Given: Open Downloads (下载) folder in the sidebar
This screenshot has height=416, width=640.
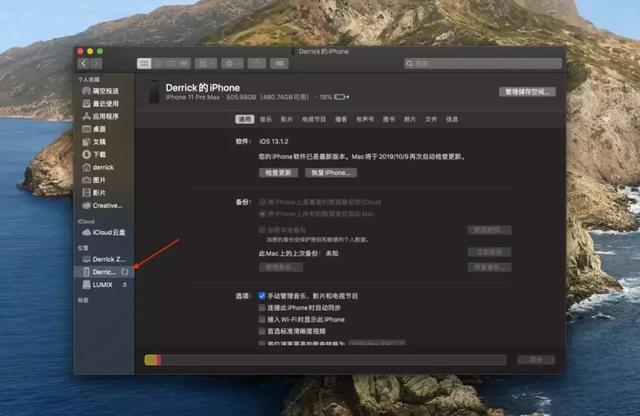Looking at the screenshot, I should [100, 155].
